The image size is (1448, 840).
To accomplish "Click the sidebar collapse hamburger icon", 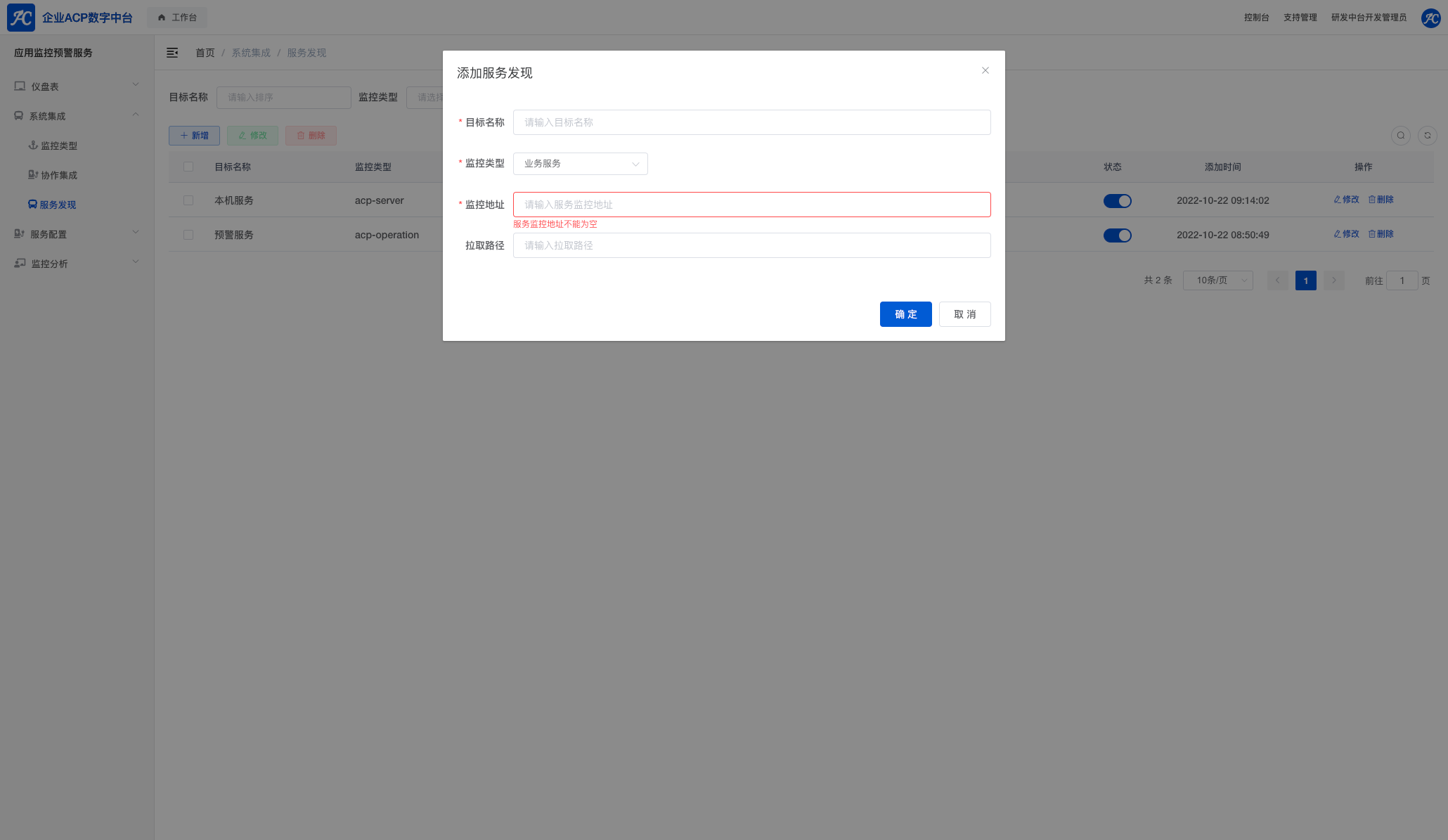I will [x=172, y=53].
